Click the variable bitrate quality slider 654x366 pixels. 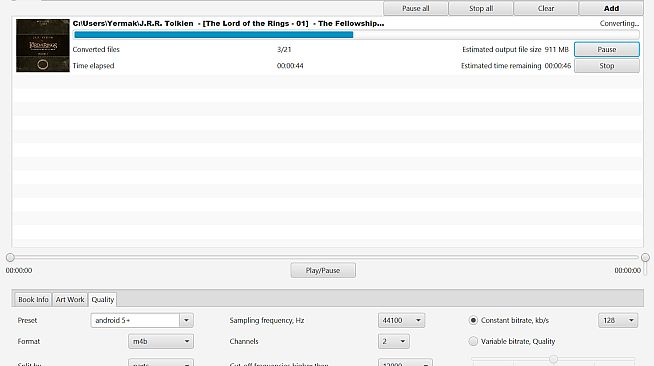pos(553,359)
